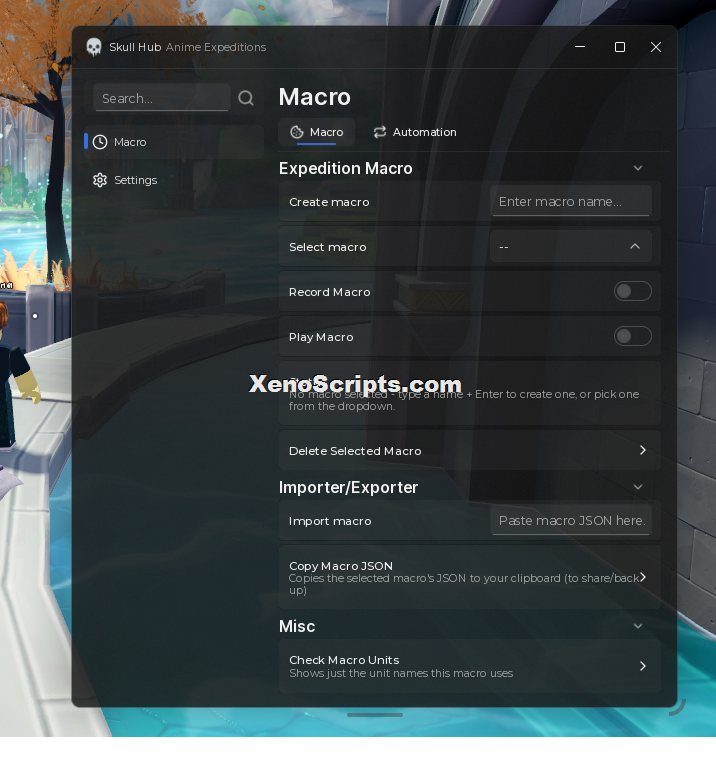This screenshot has height=767, width=716.
Task: Click the Anime Expeditions title text
Action: (x=216, y=47)
